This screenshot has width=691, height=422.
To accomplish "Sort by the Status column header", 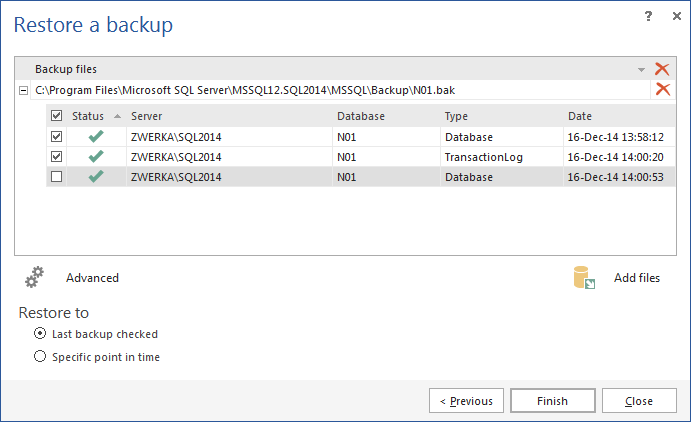I will [x=90, y=116].
